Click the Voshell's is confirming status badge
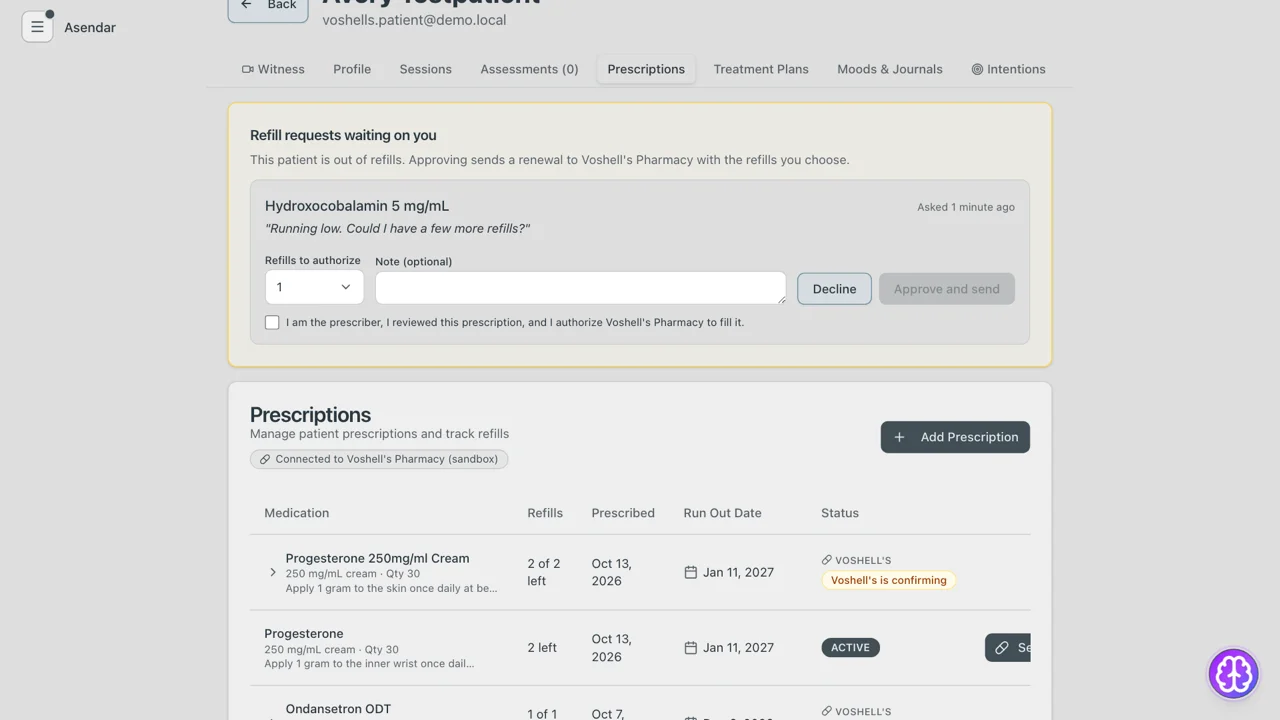Image resolution: width=1280 pixels, height=720 pixels. point(889,580)
